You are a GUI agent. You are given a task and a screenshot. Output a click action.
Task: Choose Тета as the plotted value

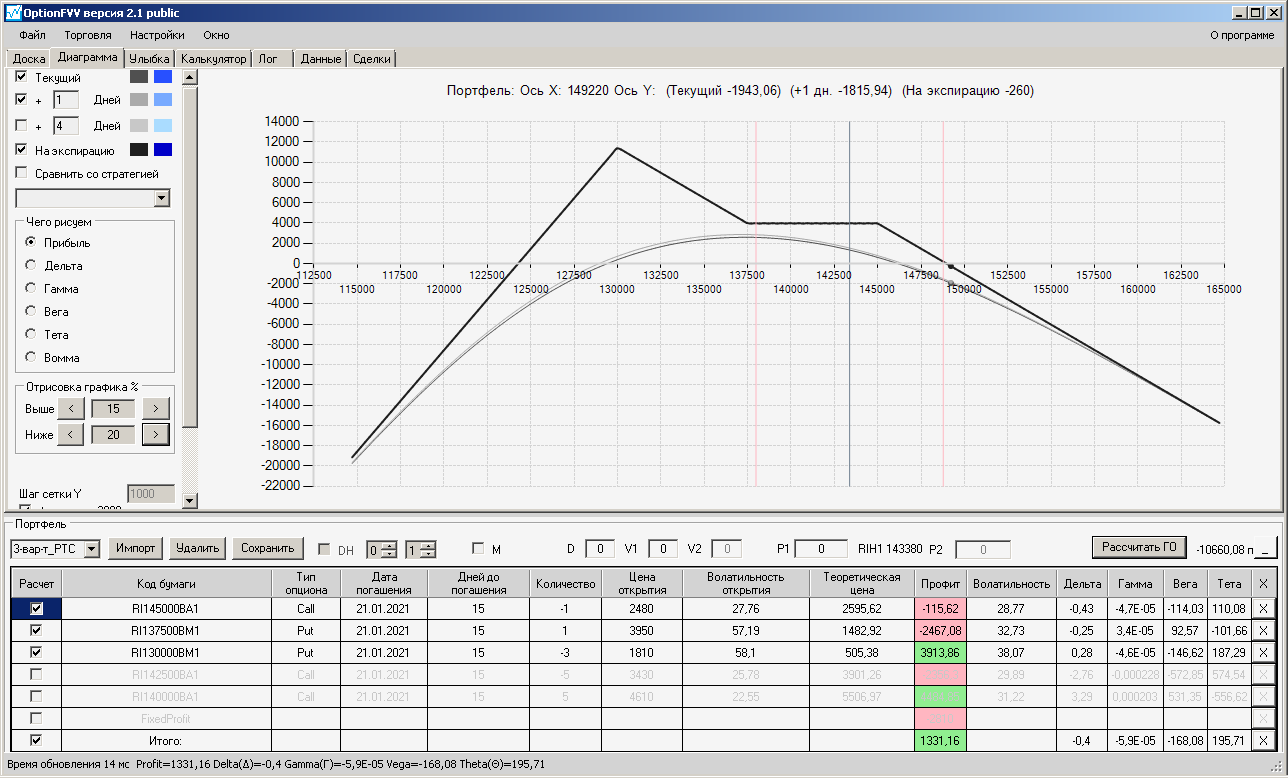(32, 335)
